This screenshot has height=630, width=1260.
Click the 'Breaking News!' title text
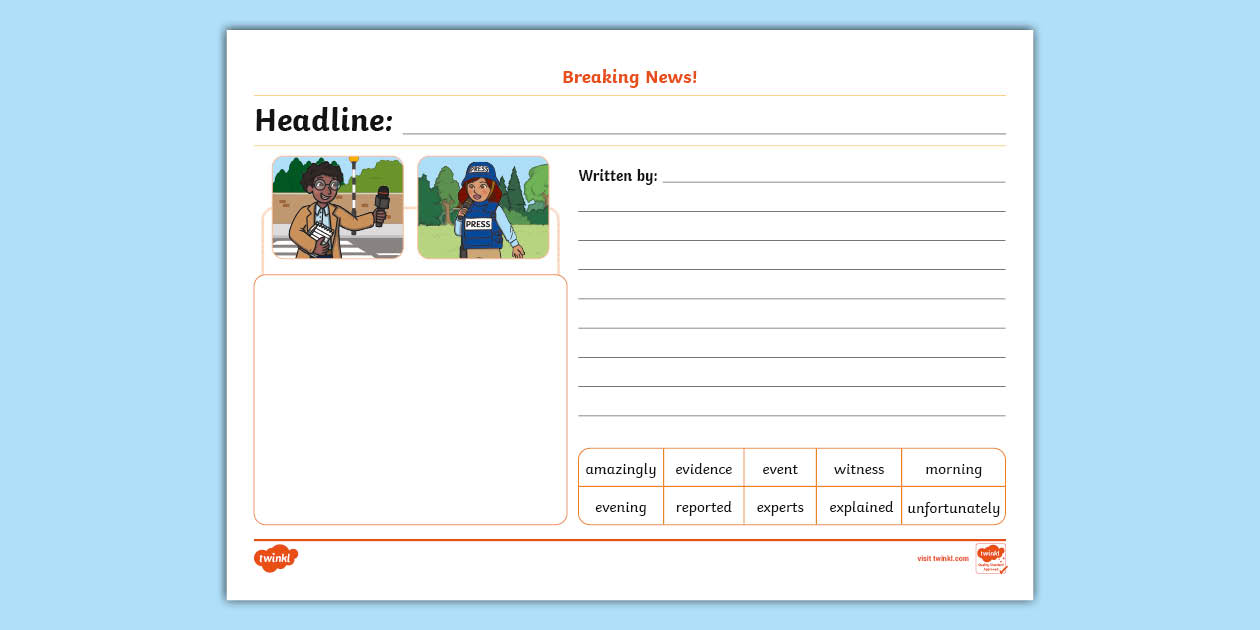pos(629,77)
